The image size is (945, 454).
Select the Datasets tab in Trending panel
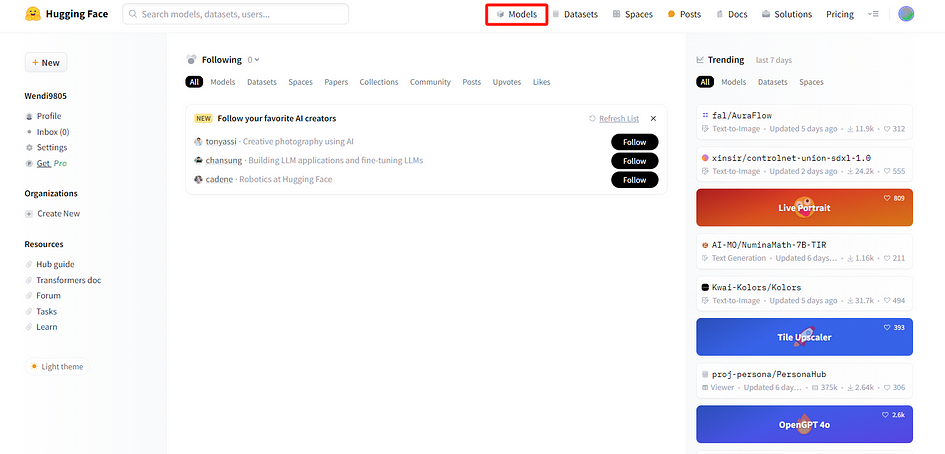[x=773, y=82]
